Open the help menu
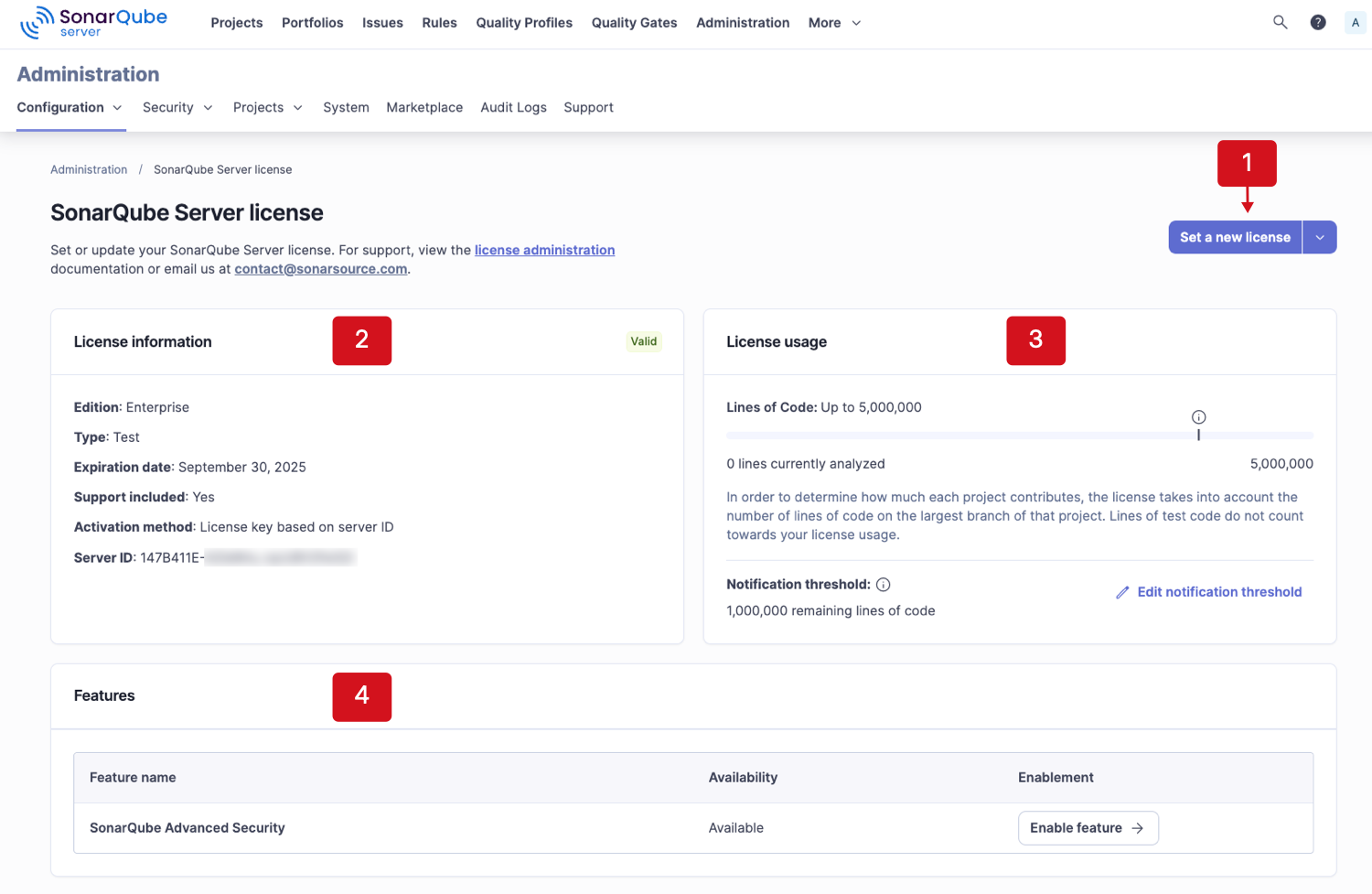Viewport: 1372px width, 894px height. coord(1317,22)
